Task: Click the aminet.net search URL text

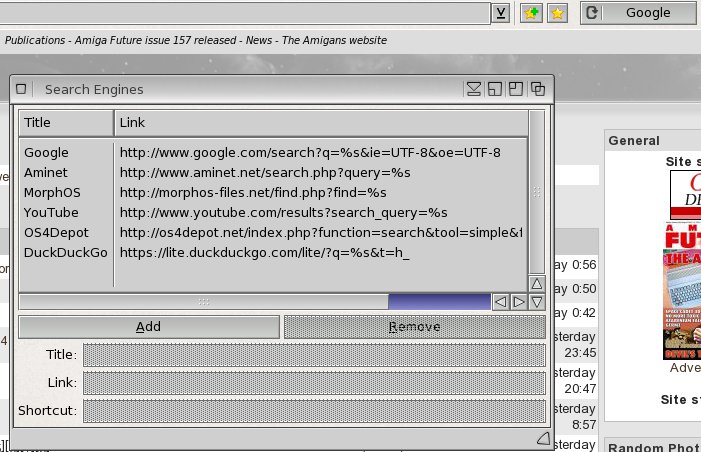Action: [265, 173]
